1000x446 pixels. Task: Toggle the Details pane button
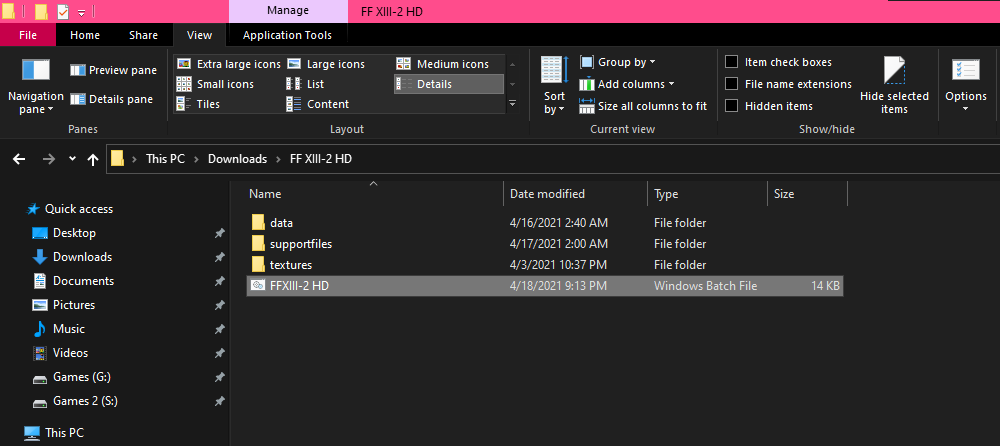click(x=111, y=99)
